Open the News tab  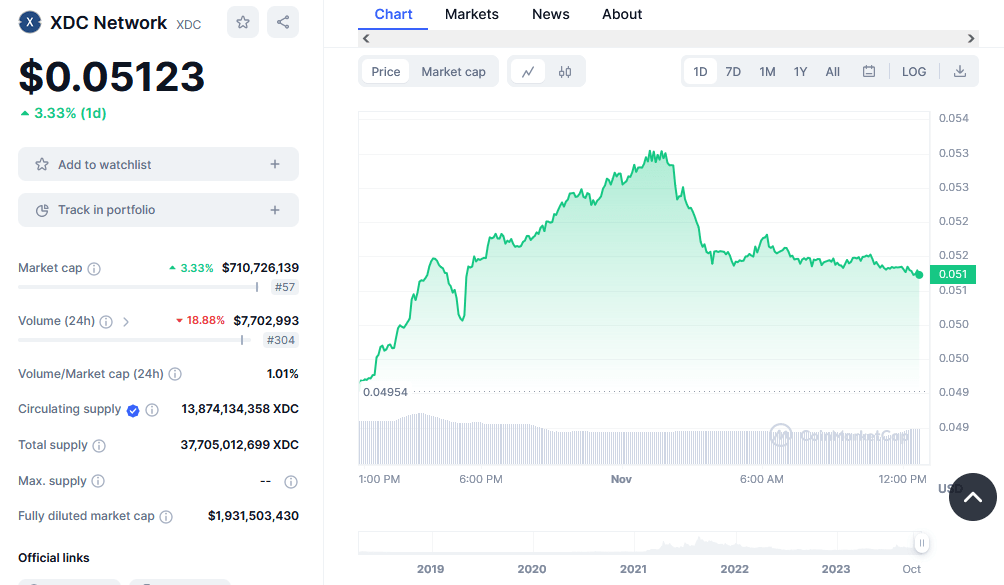coord(550,14)
